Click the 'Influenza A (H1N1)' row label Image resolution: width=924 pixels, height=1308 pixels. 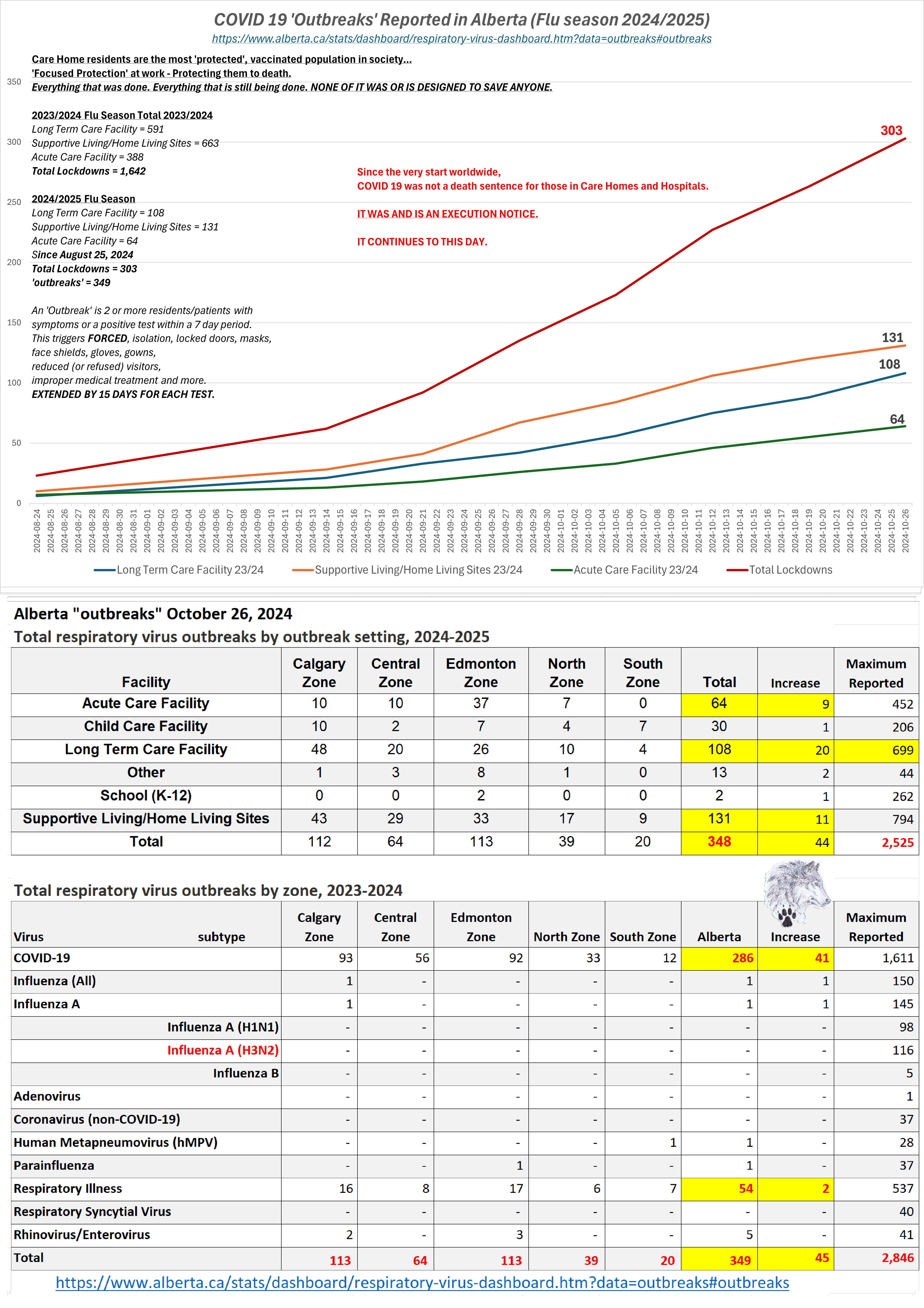tap(223, 1027)
